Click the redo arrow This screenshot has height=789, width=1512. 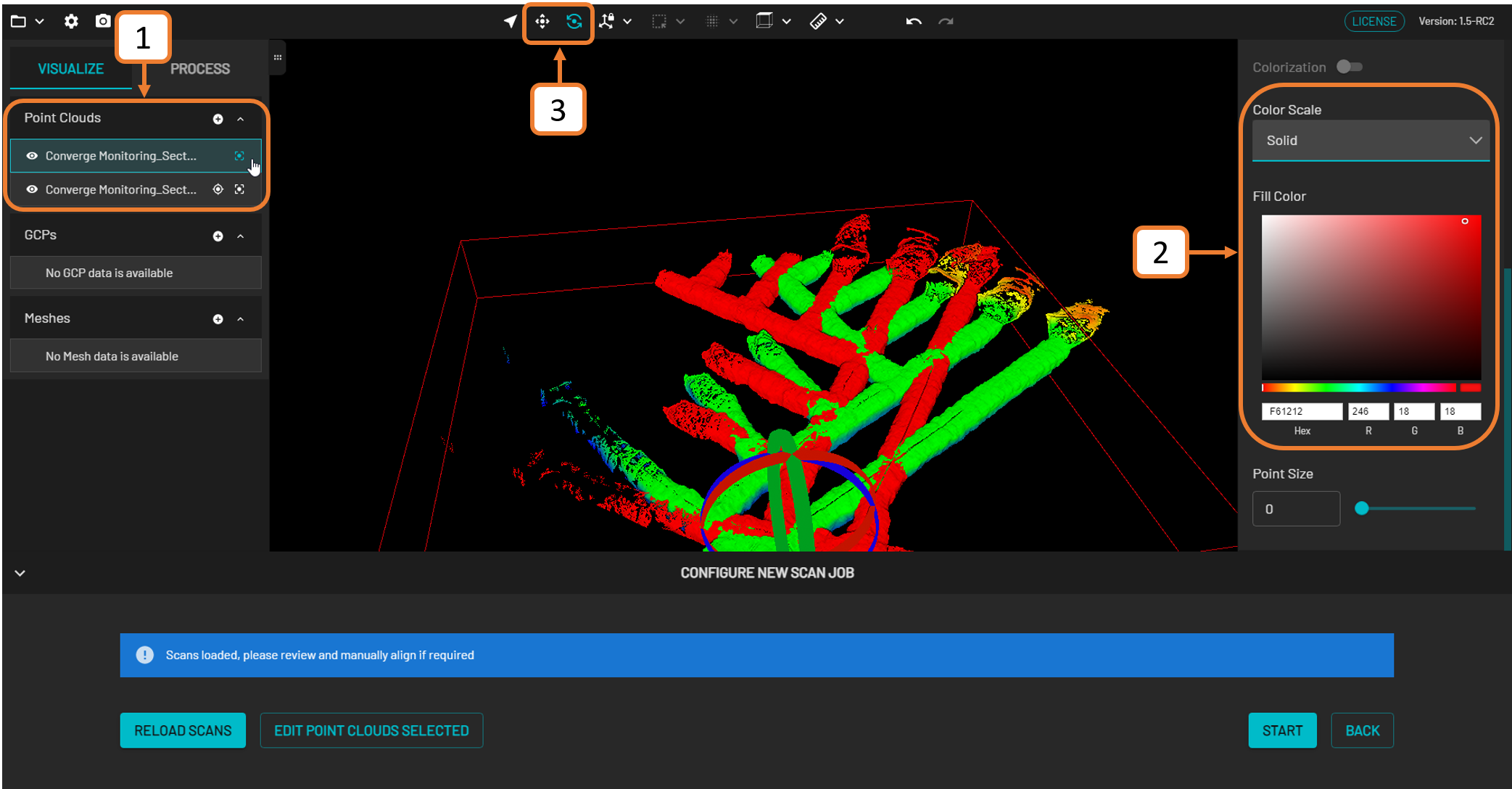click(946, 22)
